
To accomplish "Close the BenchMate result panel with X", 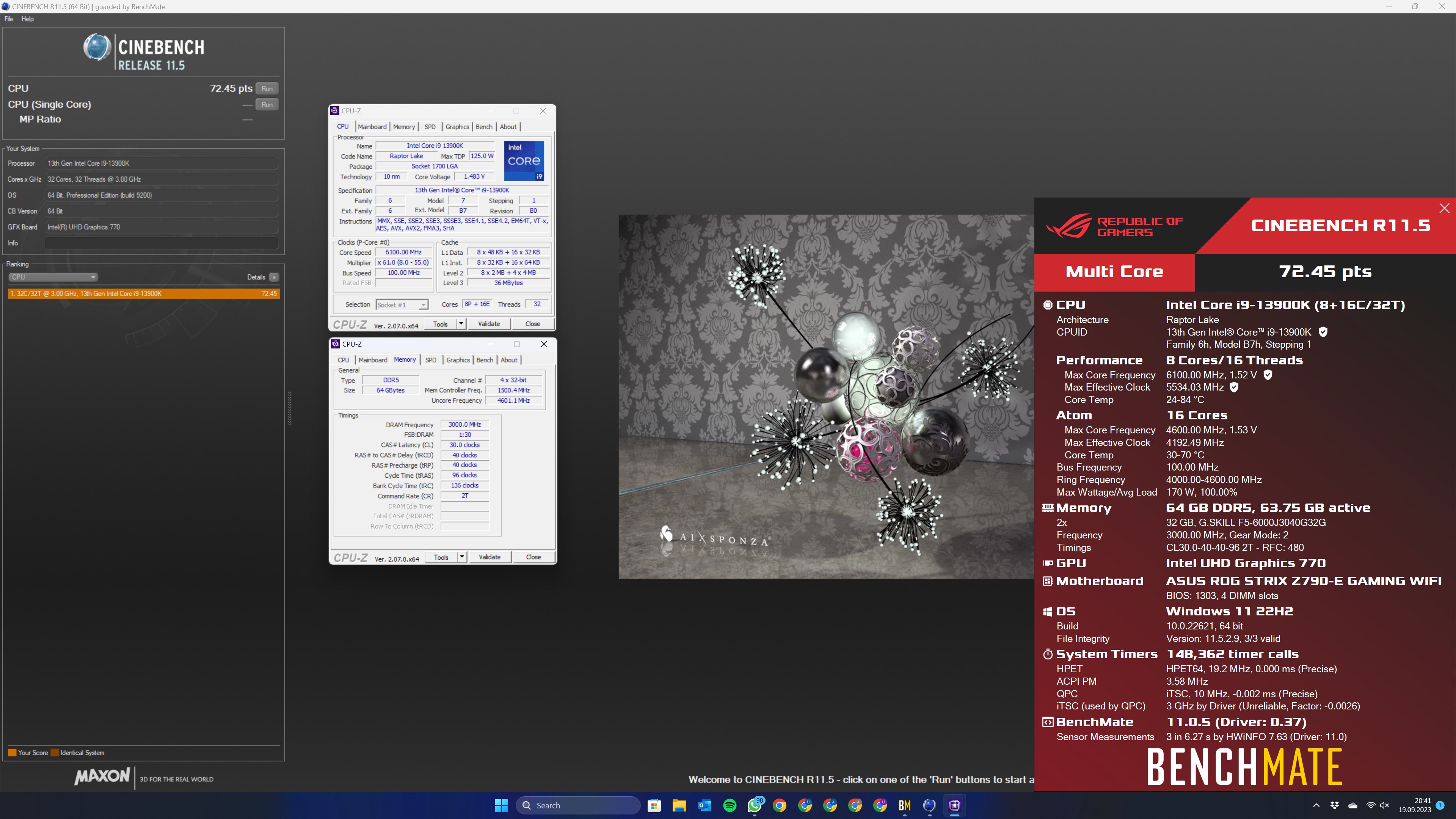I will tap(1444, 208).
